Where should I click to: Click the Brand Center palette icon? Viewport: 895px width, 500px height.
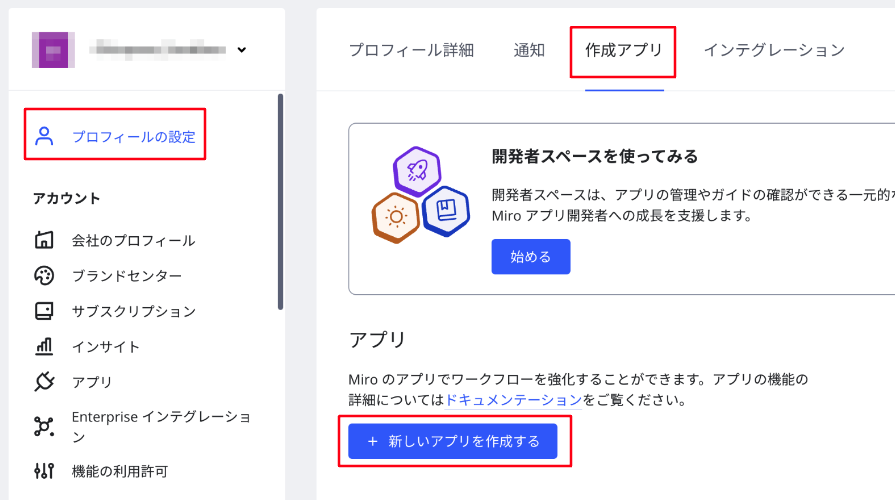(x=44, y=275)
